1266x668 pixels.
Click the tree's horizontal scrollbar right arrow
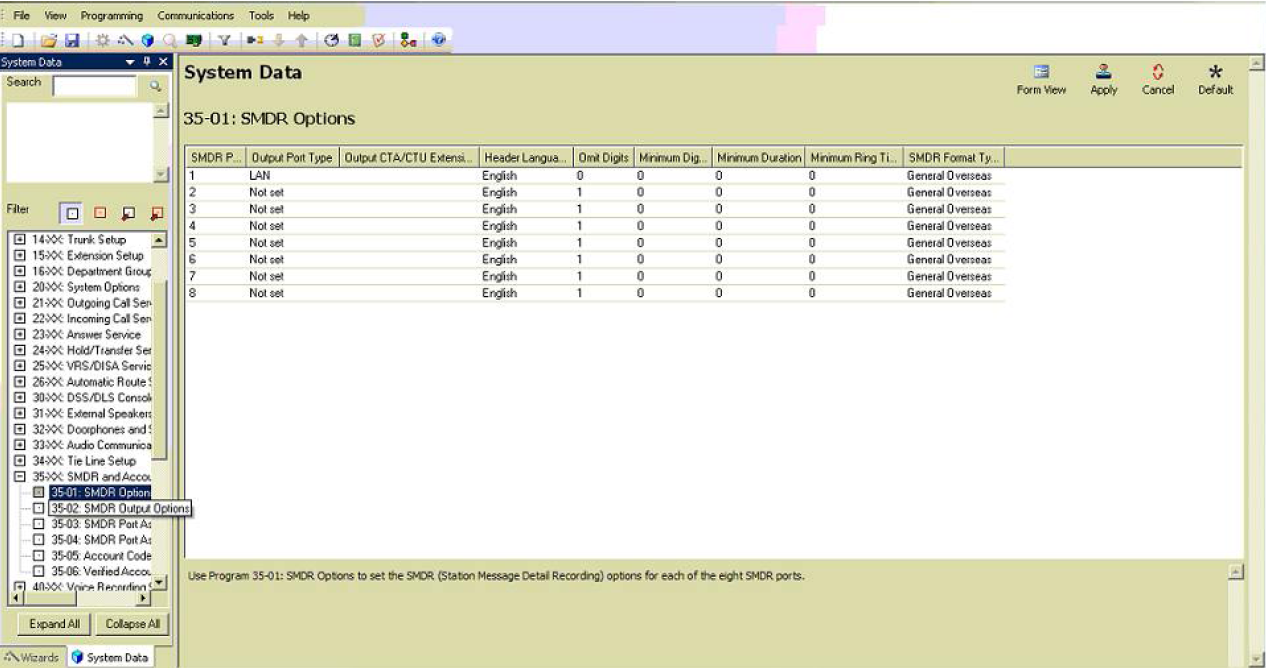point(143,598)
